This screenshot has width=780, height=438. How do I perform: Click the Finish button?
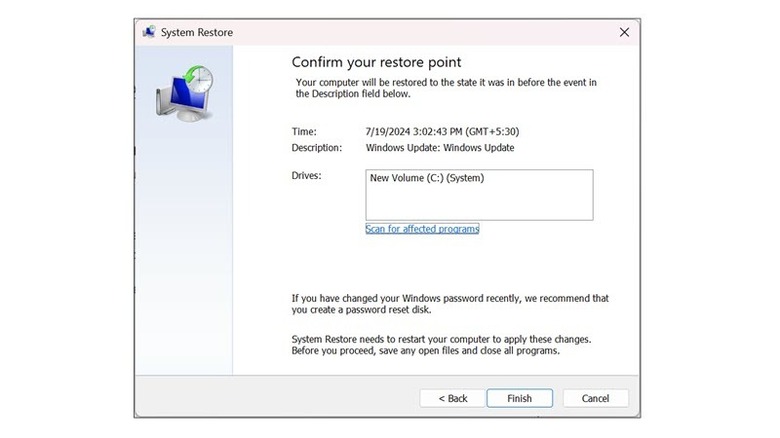519,398
